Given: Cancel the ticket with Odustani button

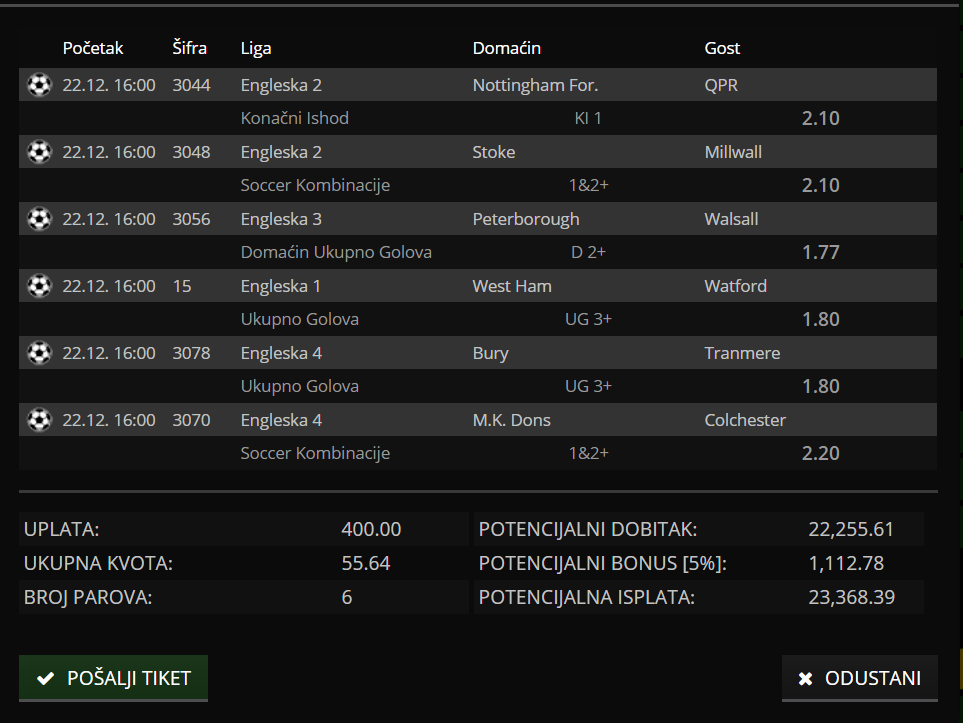Looking at the screenshot, I should [860, 678].
